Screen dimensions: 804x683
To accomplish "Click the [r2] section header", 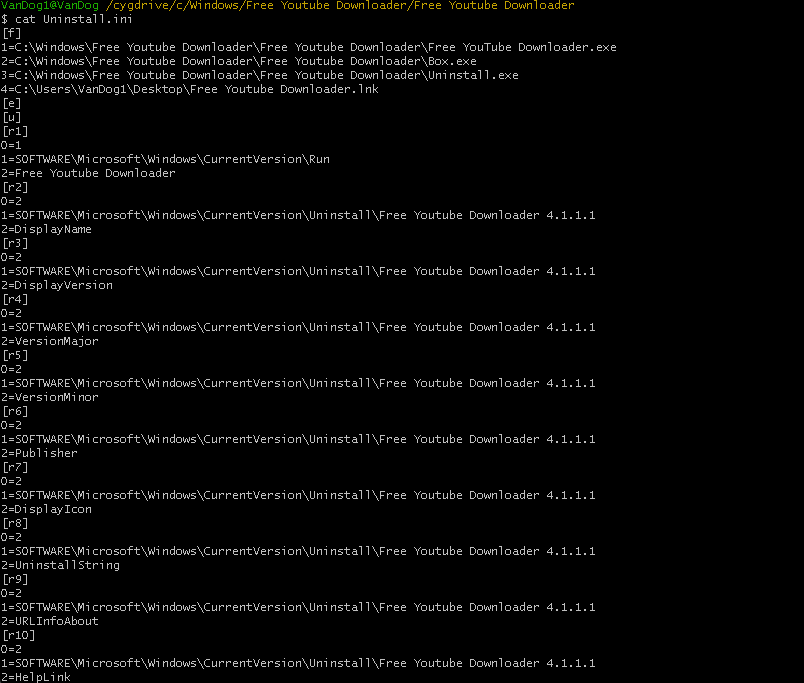I will 15,187.
